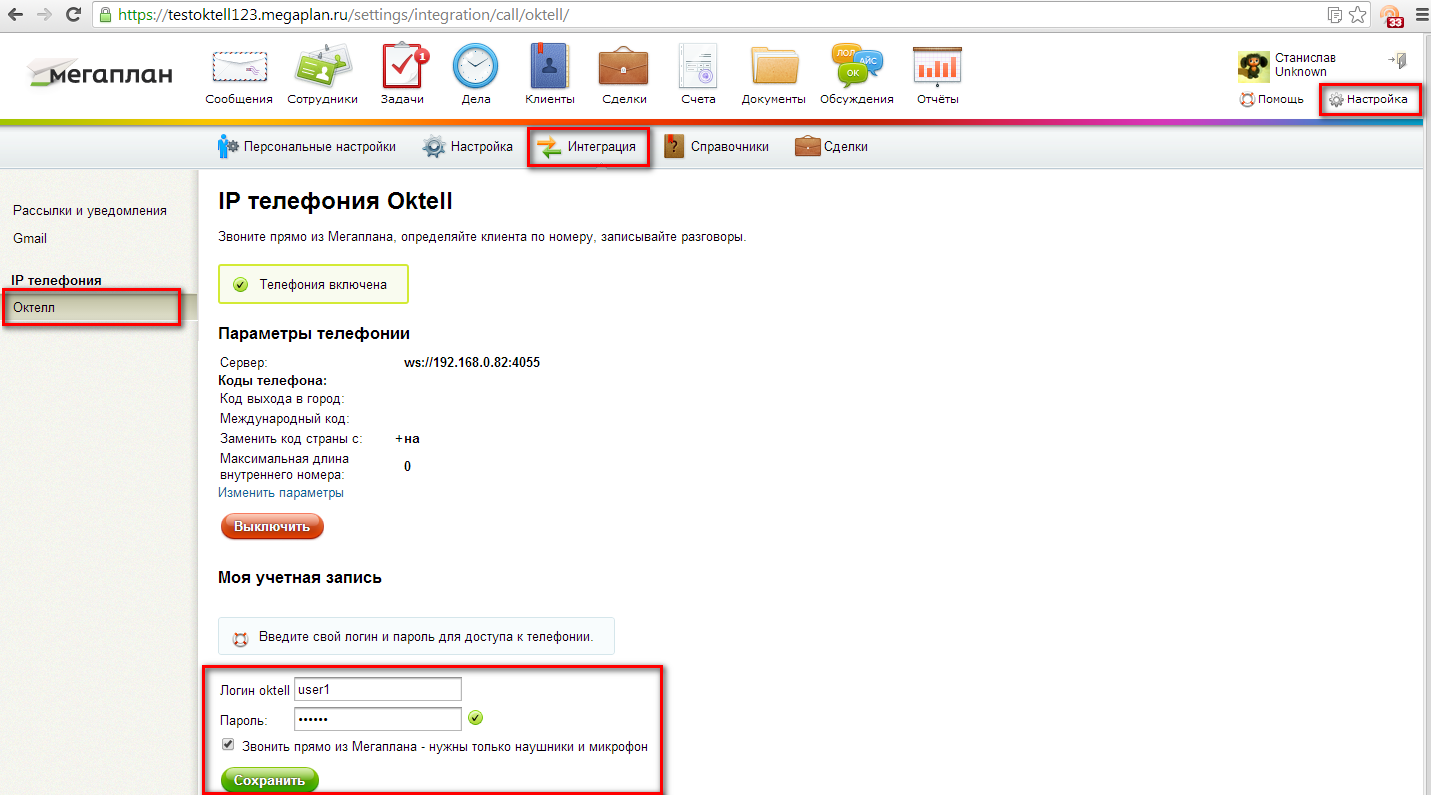
Task: Select Рассылки и уведомления in sidebar
Action: point(89,211)
